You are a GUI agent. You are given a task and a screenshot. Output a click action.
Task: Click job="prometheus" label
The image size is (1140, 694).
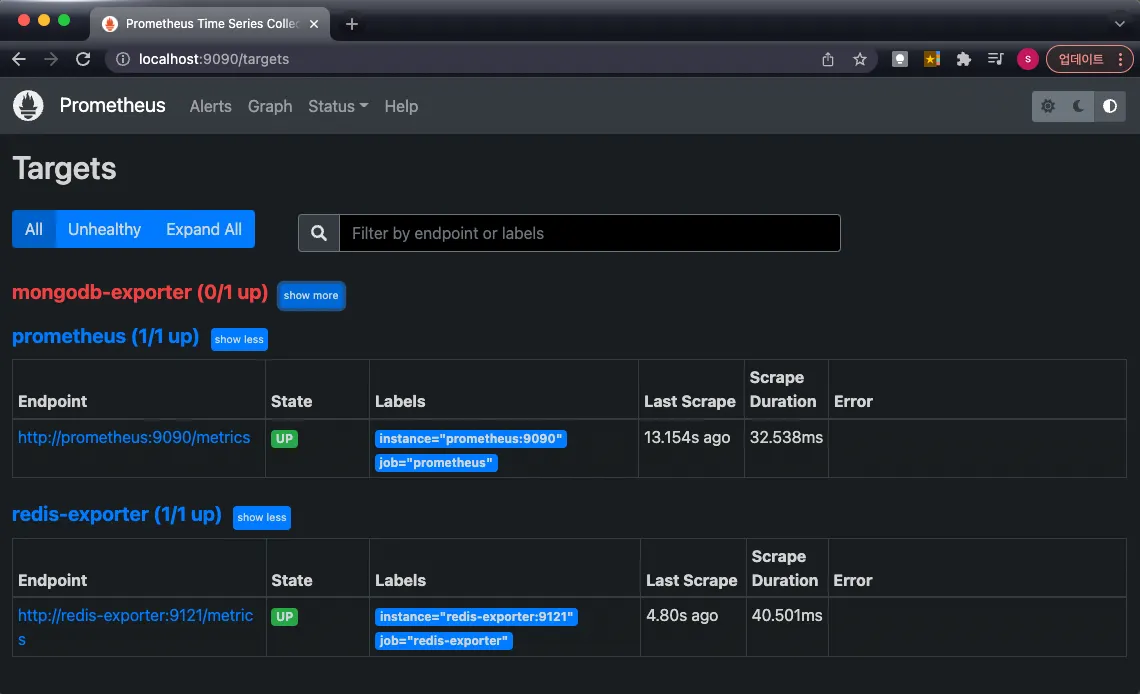(x=436, y=463)
